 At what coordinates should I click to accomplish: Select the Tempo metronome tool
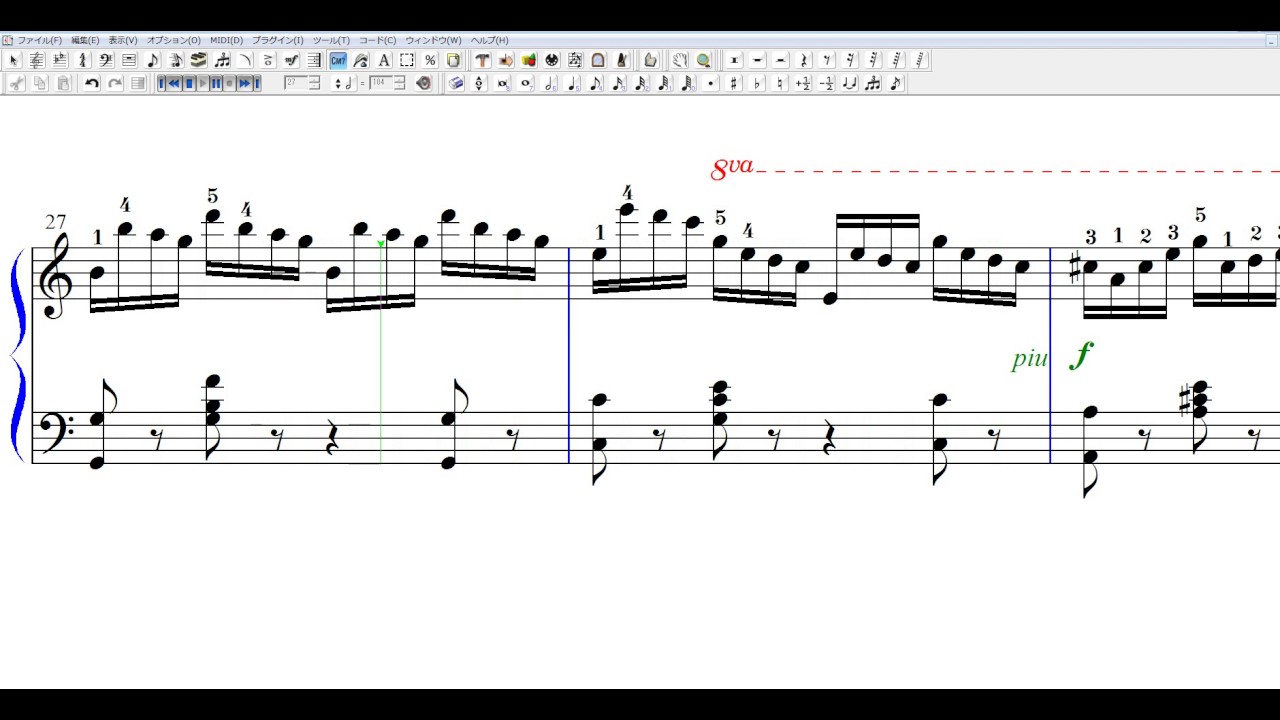(621, 60)
